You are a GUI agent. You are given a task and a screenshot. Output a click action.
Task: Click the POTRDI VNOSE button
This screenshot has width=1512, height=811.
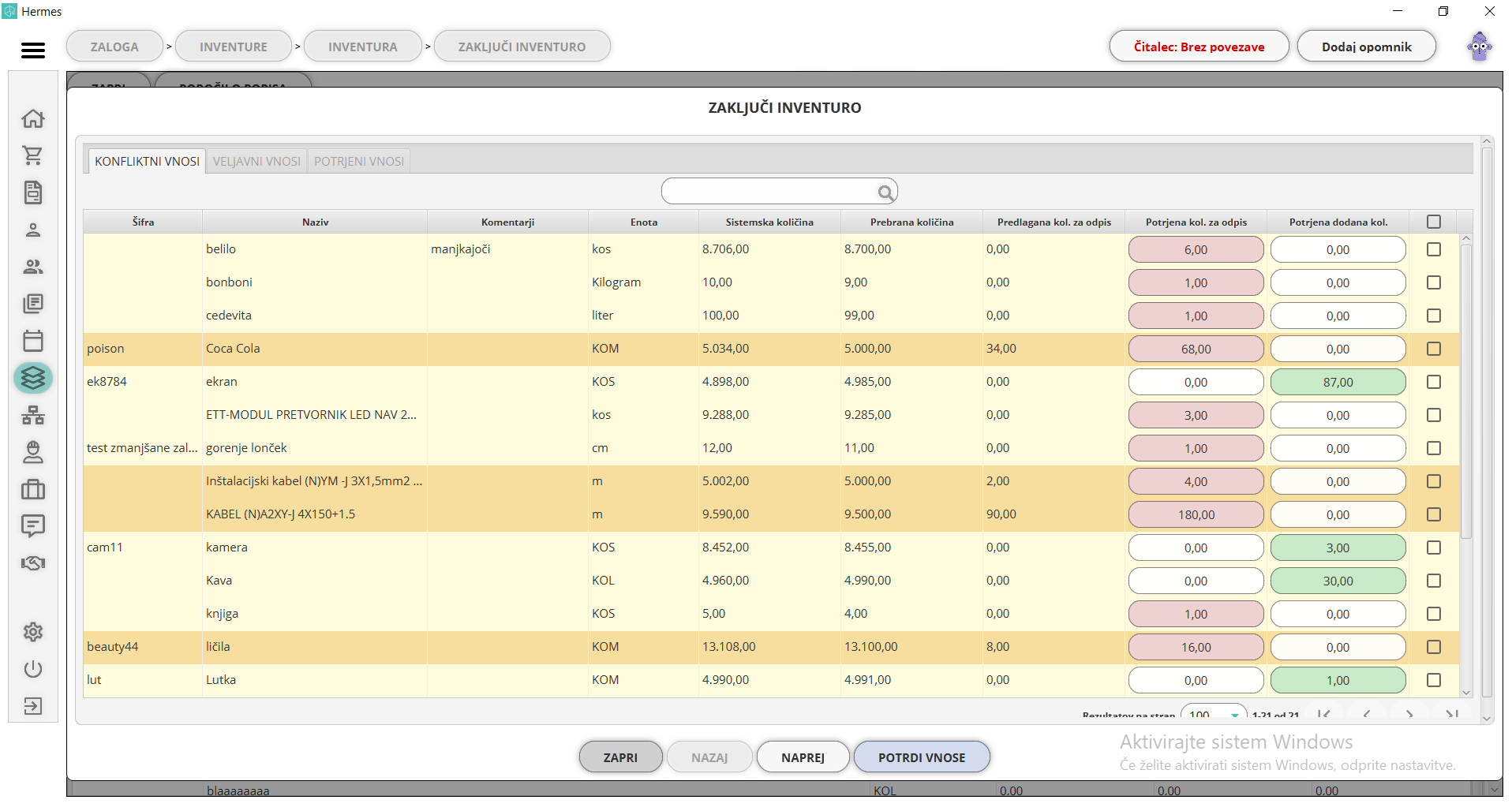922,757
